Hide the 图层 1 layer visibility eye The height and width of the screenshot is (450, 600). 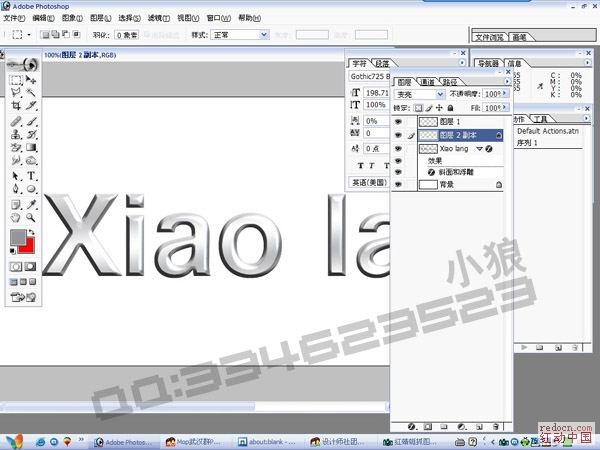(398, 120)
